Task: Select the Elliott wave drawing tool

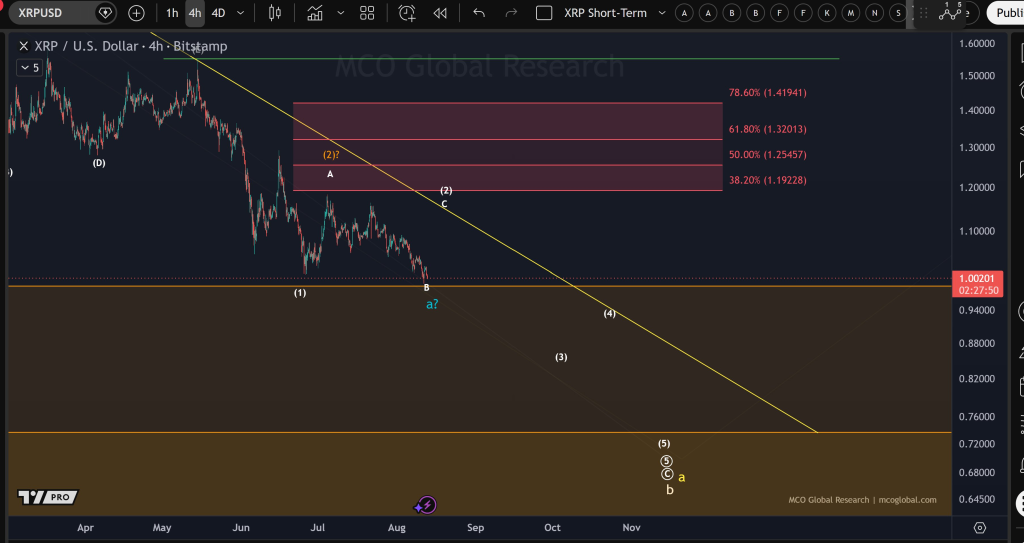Action: coord(951,11)
